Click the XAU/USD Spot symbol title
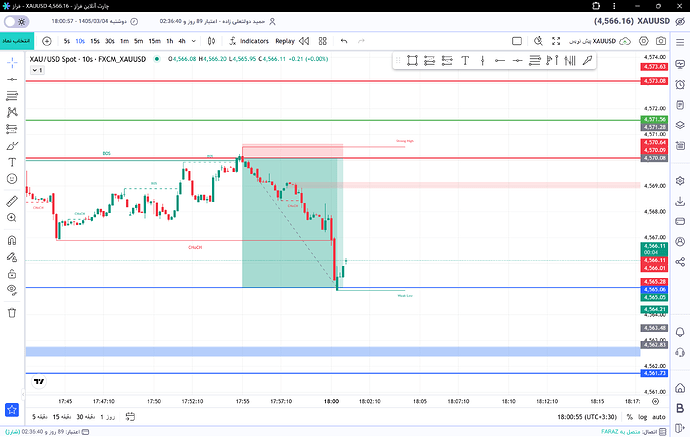690x437 pixels. point(88,59)
